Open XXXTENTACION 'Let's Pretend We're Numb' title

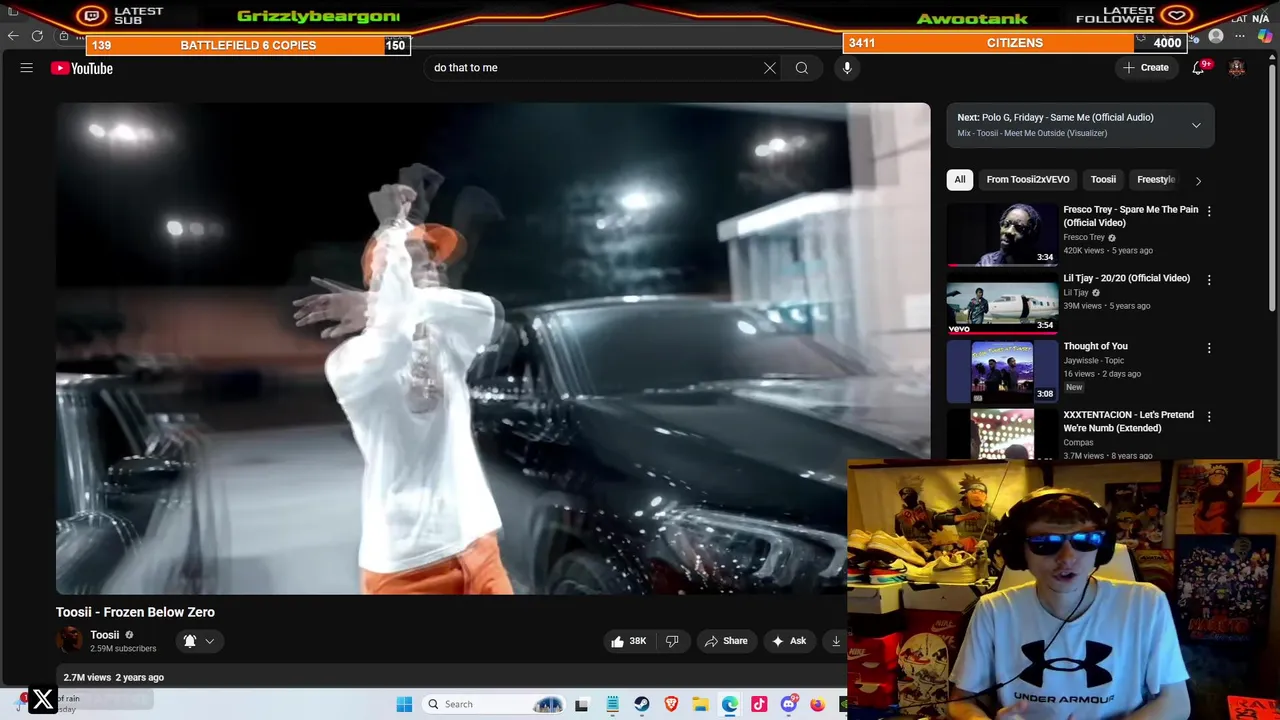[1128, 421]
